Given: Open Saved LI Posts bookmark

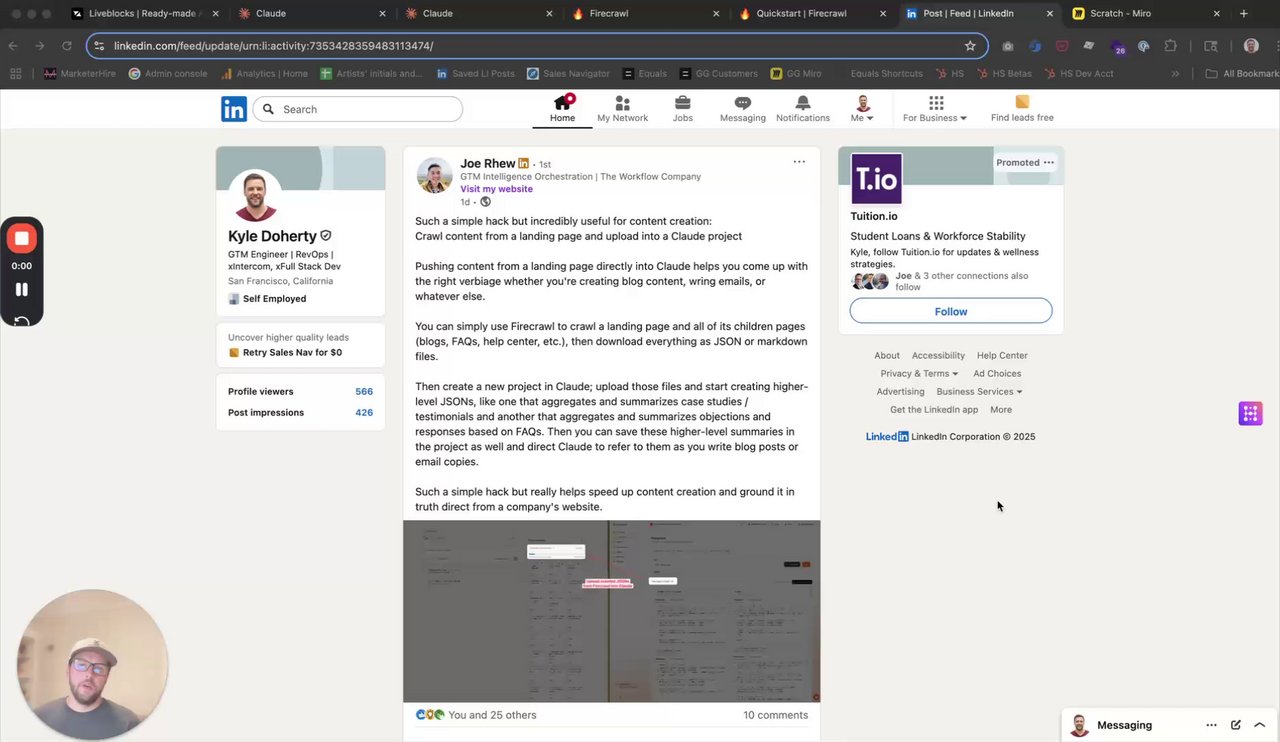Looking at the screenshot, I should tap(476, 73).
